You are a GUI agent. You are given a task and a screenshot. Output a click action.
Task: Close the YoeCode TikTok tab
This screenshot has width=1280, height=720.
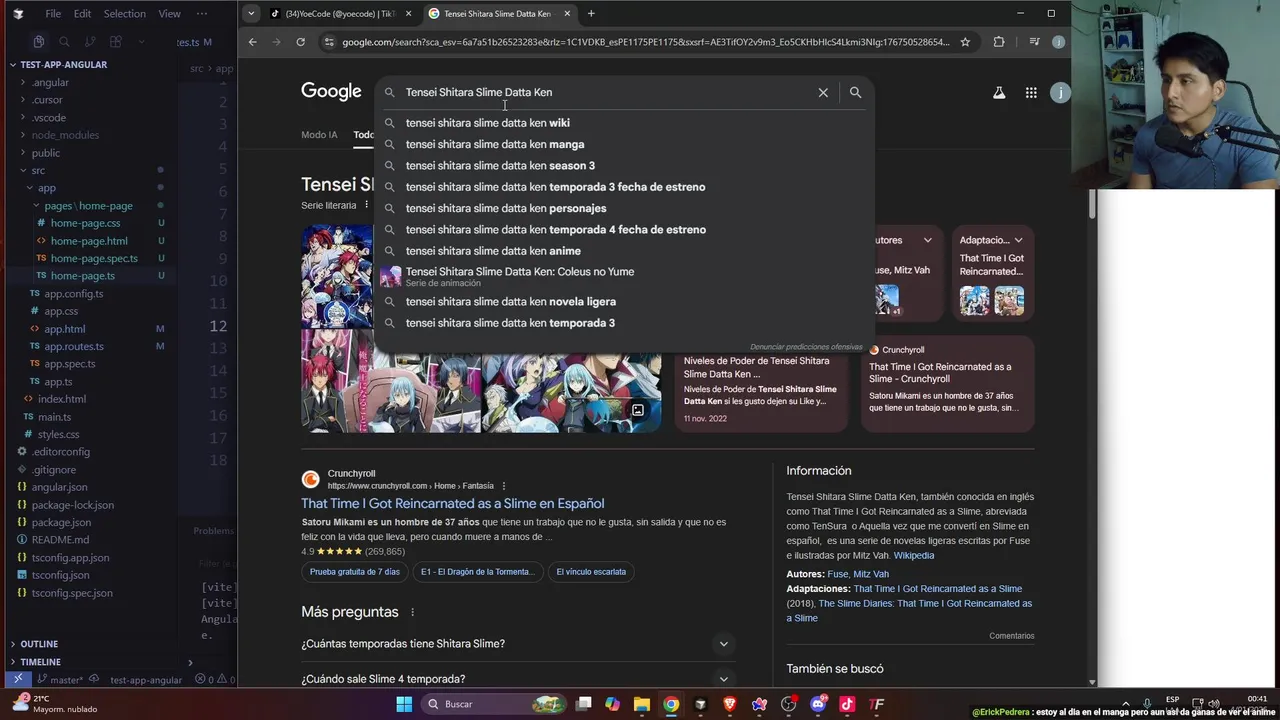408,14
